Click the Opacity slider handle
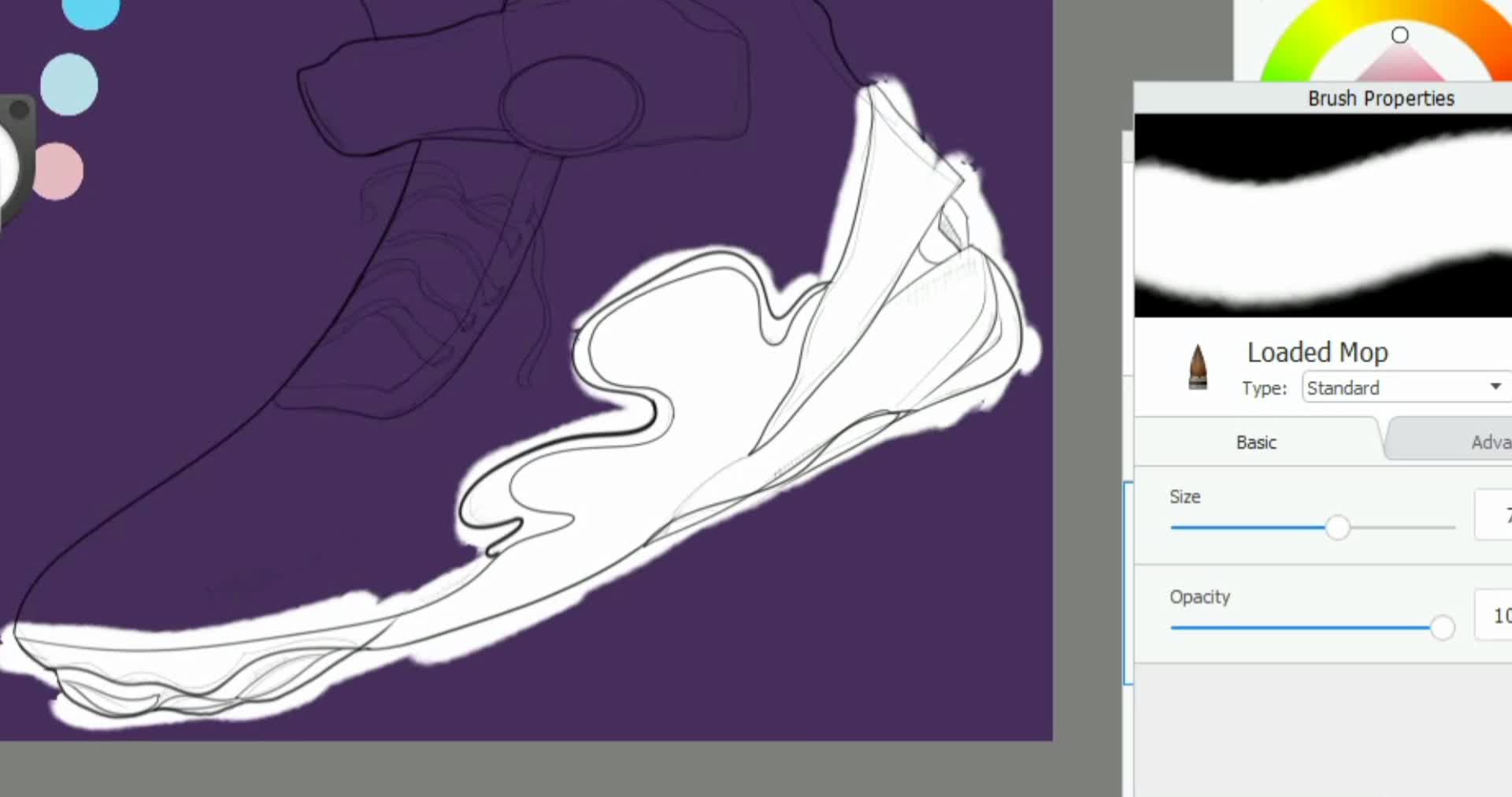 click(x=1442, y=628)
